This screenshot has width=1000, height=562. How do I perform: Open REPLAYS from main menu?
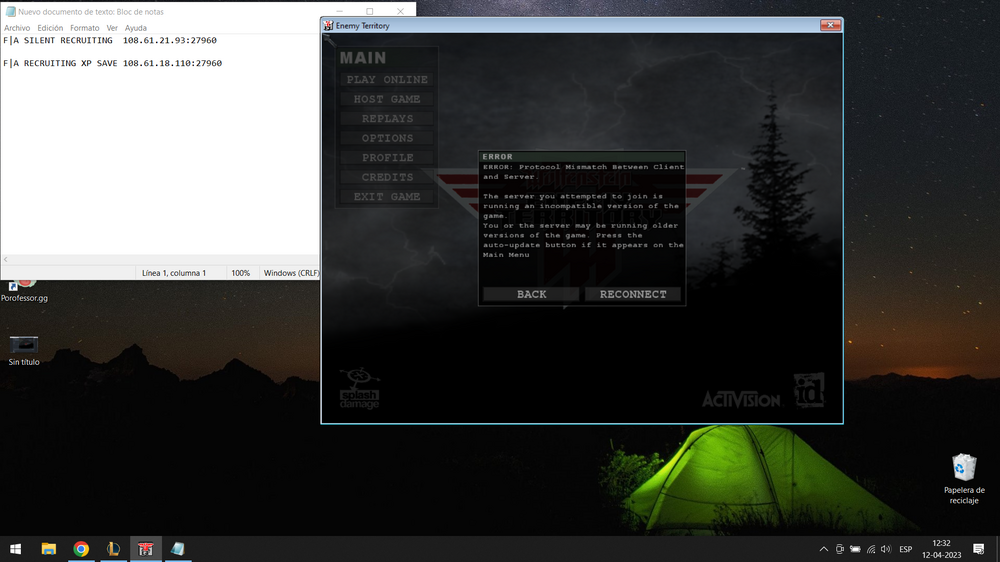point(387,119)
